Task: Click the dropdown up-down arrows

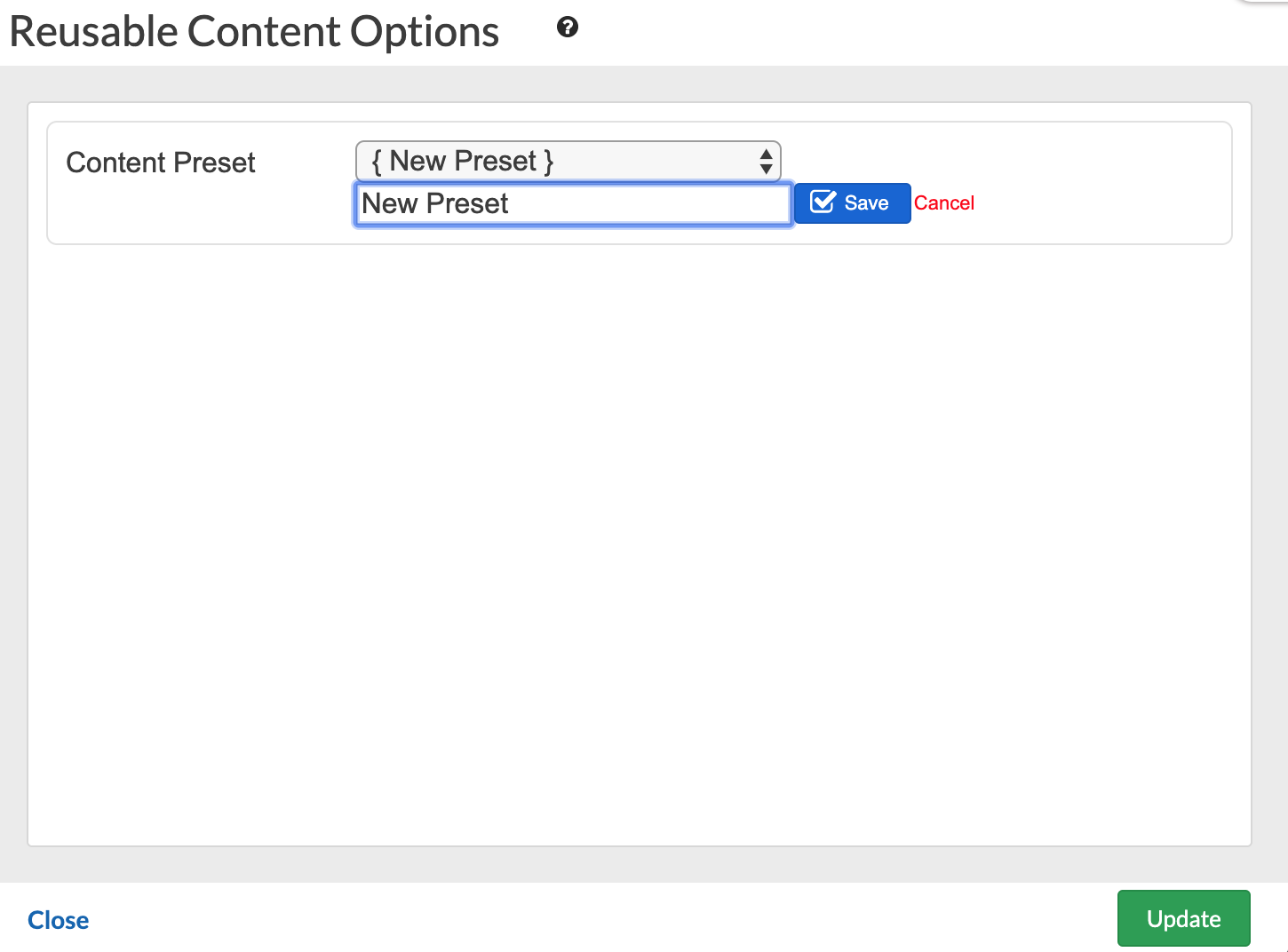Action: click(766, 162)
